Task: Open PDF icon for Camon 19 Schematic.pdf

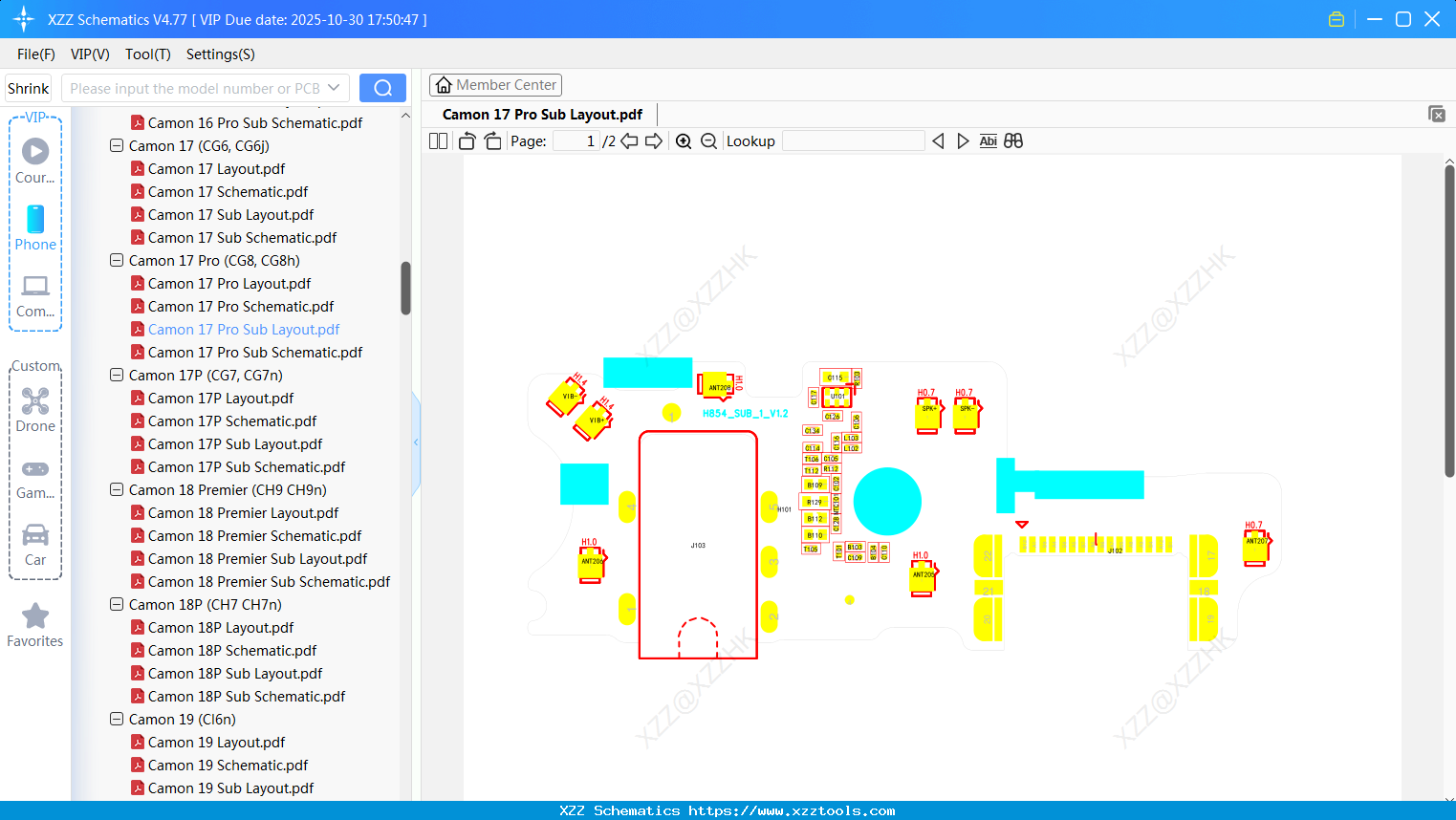Action: pos(138,766)
